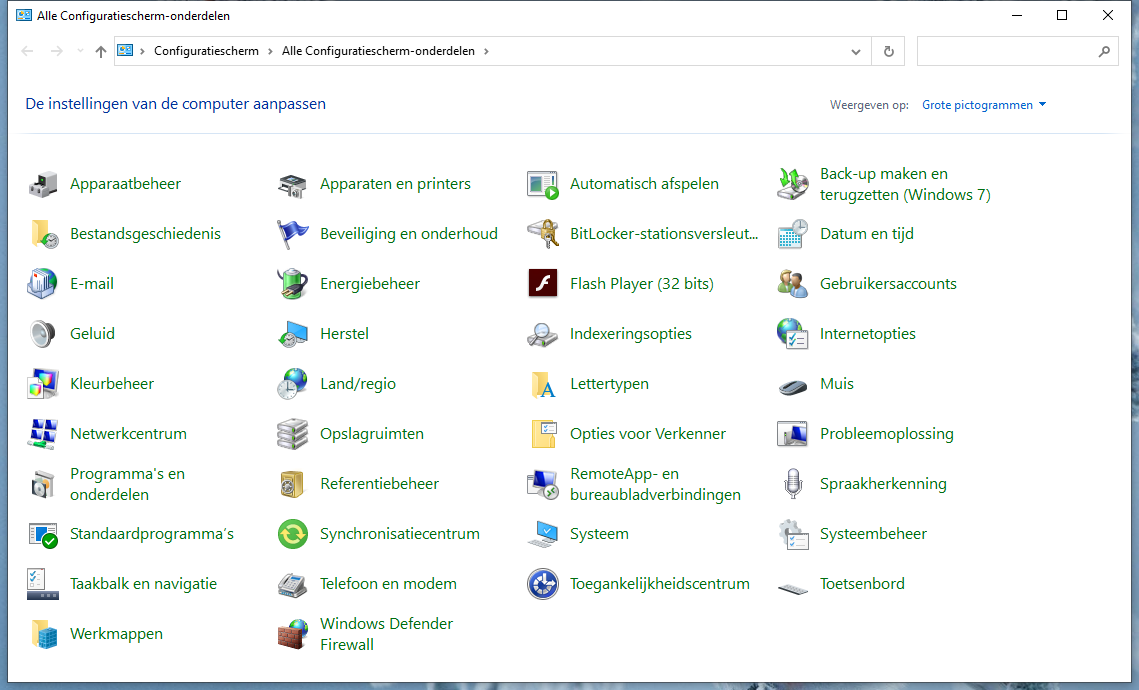The height and width of the screenshot is (690, 1139).
Task: Navigate up one level with Up arrow
Action: [x=101, y=51]
